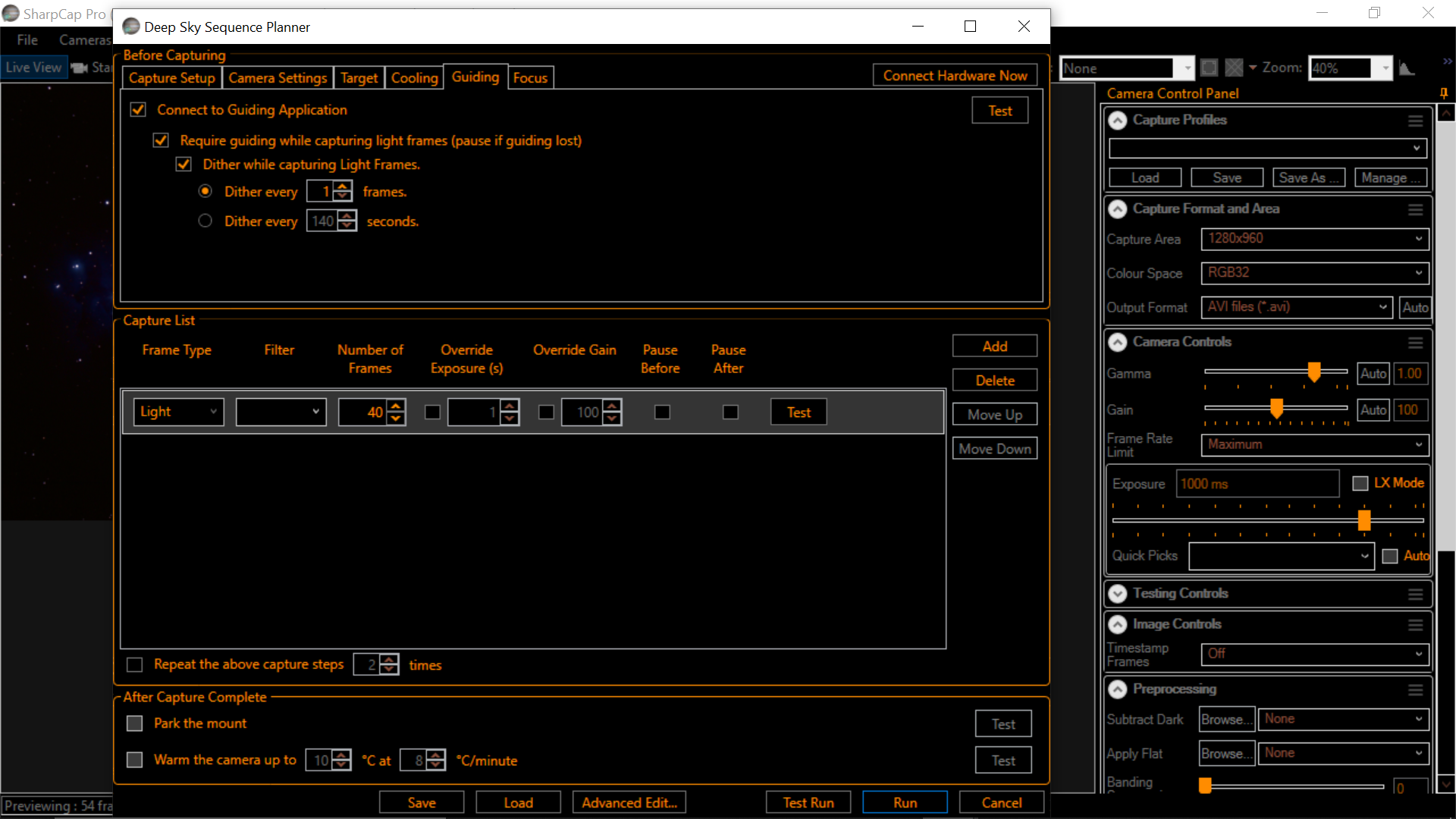Open the Frame Type Light dropdown

178,412
